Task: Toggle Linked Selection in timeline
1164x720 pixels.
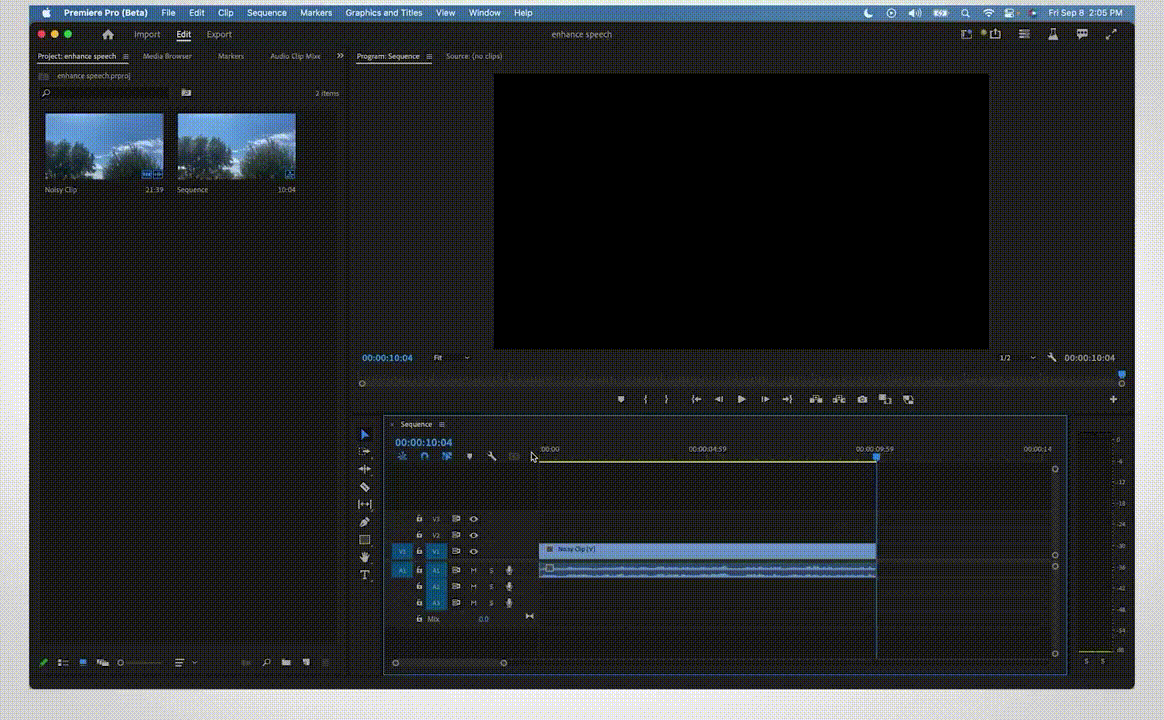Action: [x=447, y=456]
